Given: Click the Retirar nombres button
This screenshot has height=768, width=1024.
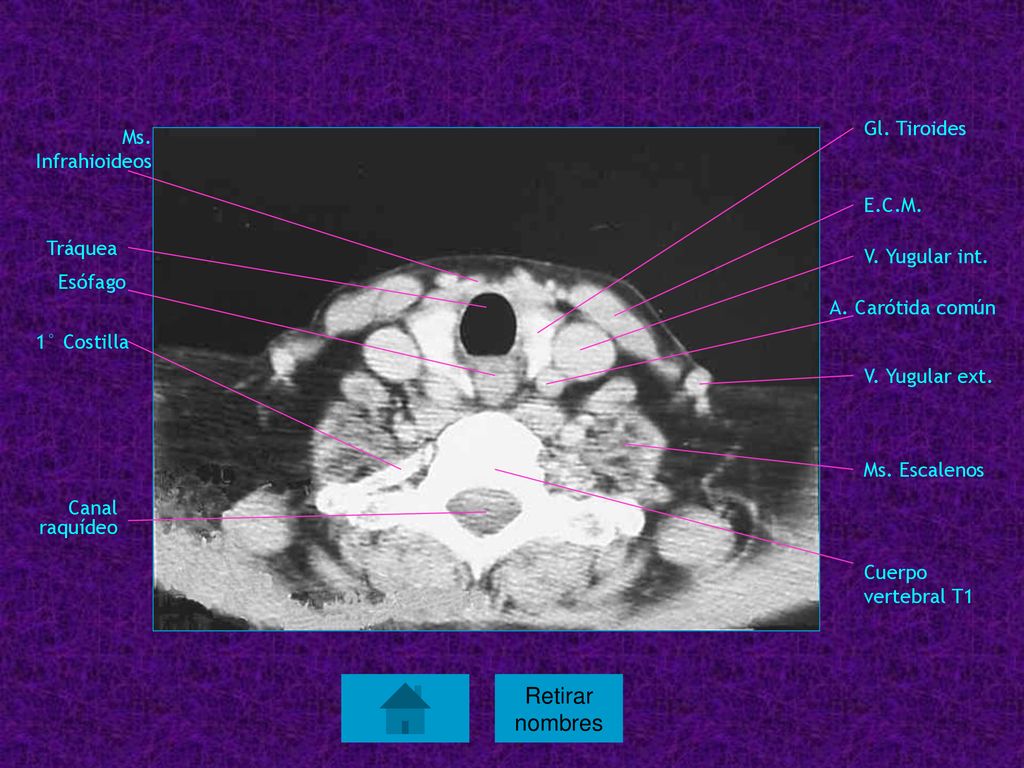Looking at the screenshot, I should (558, 709).
